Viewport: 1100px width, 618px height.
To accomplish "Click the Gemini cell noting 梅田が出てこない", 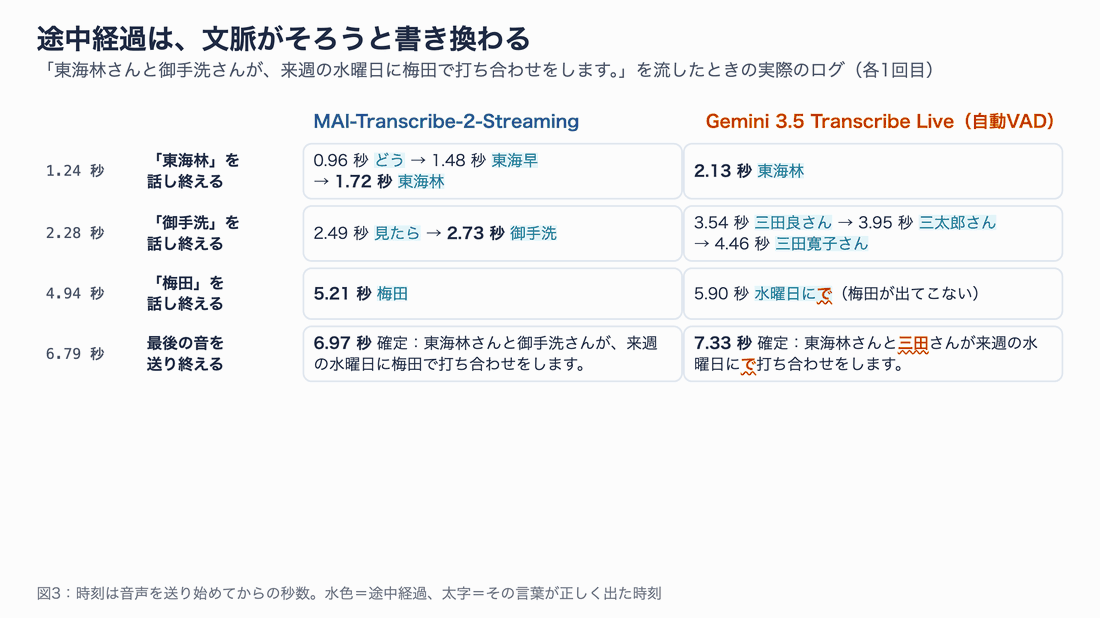I will 873,293.
